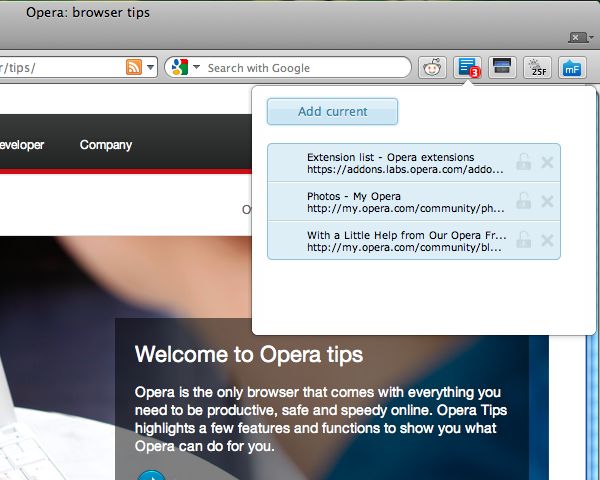Open the Photos - My Opera entry
600x480 pixels.
click(x=414, y=202)
